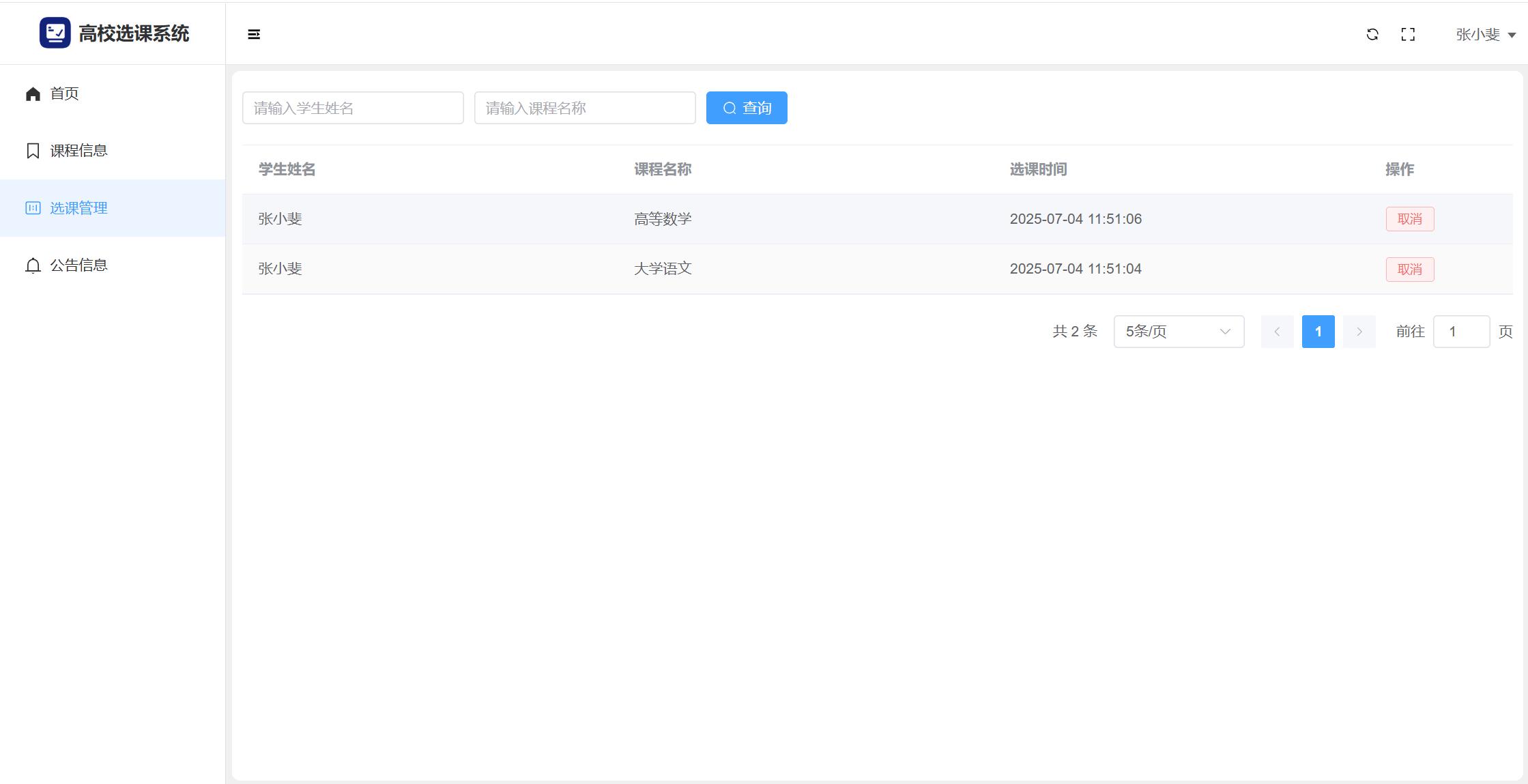The image size is (1528, 784).
Task: Toggle fullscreen mode icon
Action: point(1408,34)
